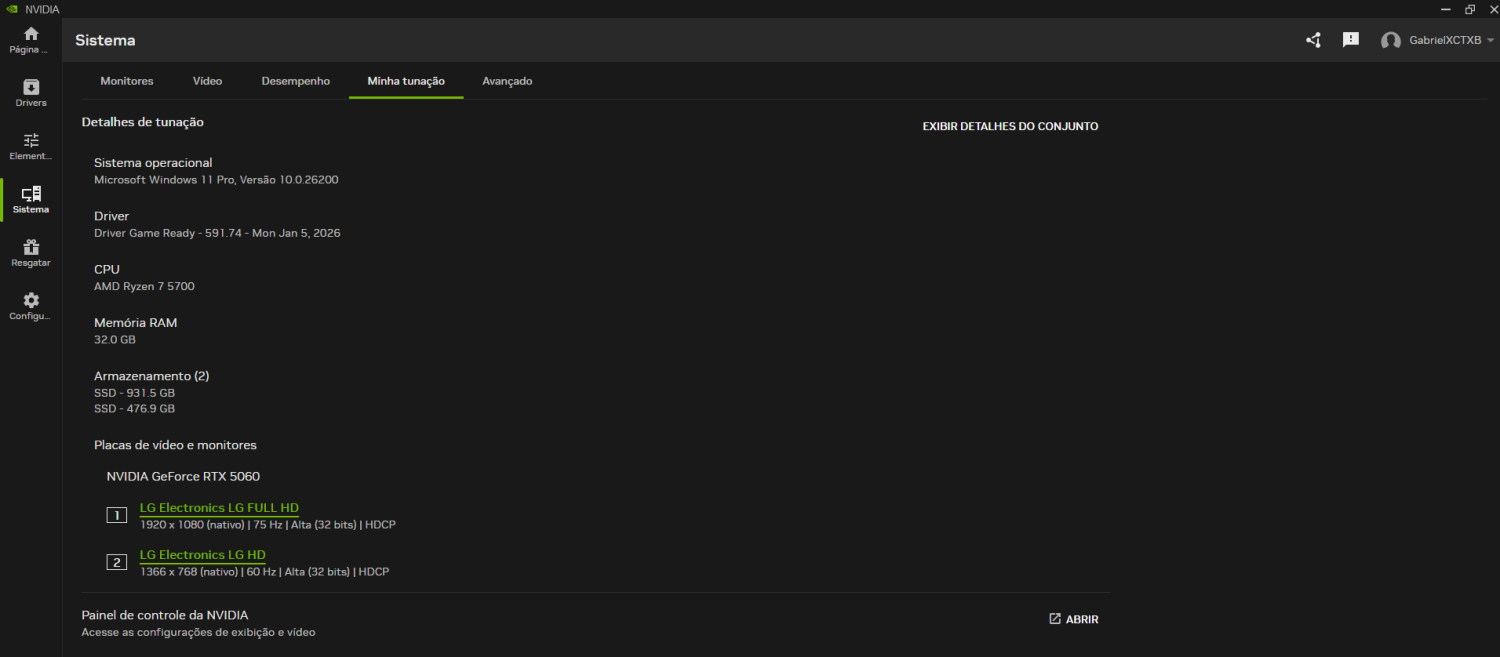Switch to the Monitores tab
The image size is (1500, 657).
click(x=126, y=81)
